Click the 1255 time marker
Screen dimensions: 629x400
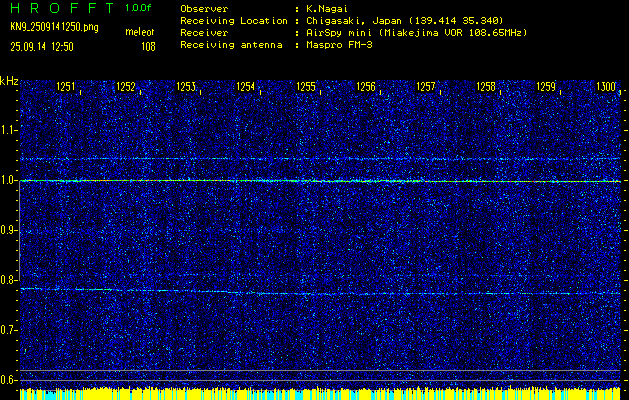(306, 87)
